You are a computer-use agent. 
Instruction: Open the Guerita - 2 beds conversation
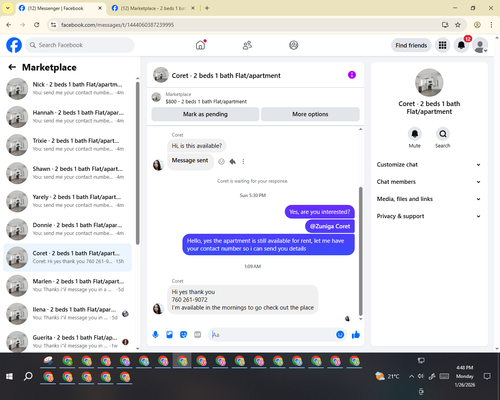coord(68,341)
